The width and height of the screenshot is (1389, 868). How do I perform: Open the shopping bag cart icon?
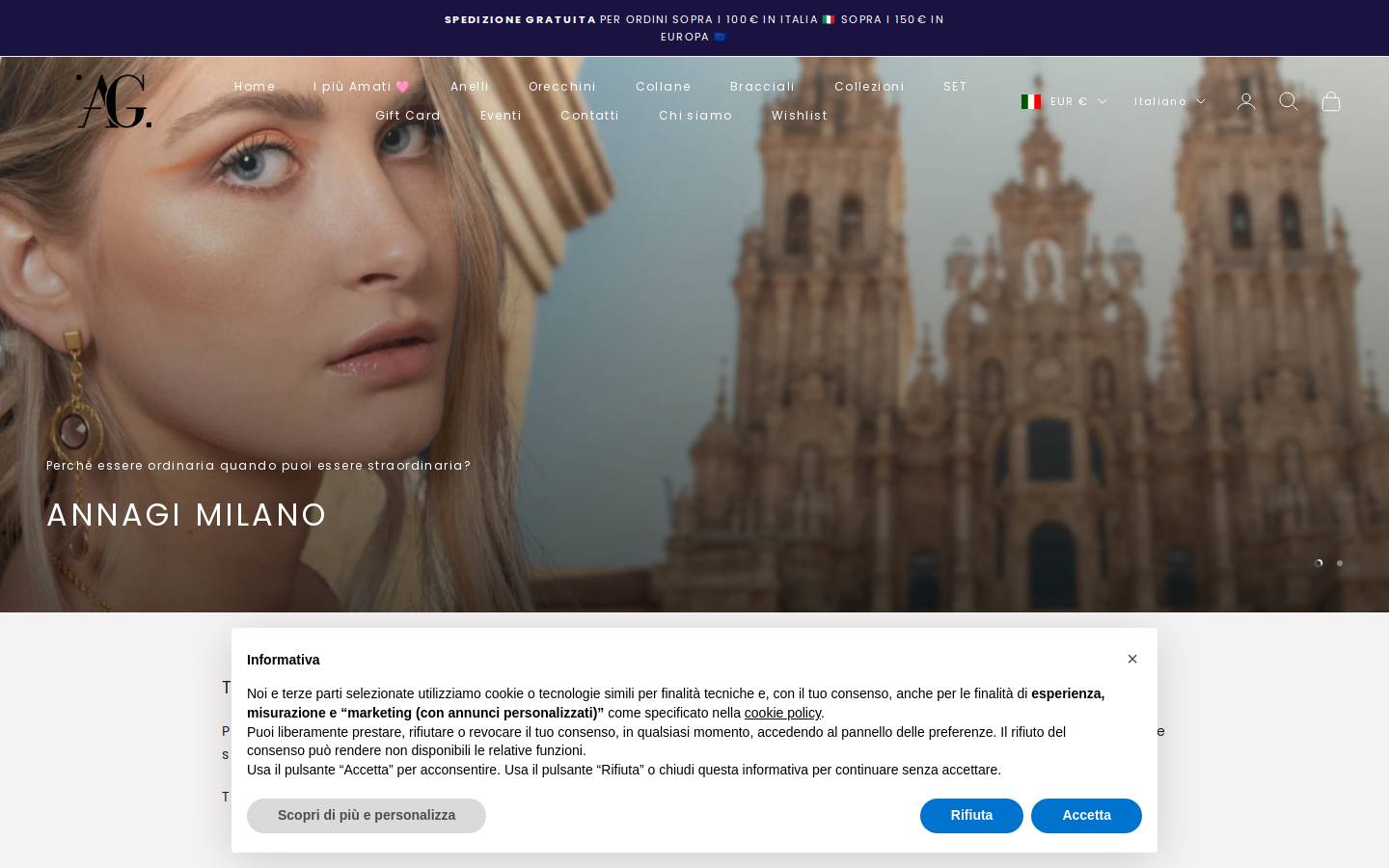[1331, 101]
